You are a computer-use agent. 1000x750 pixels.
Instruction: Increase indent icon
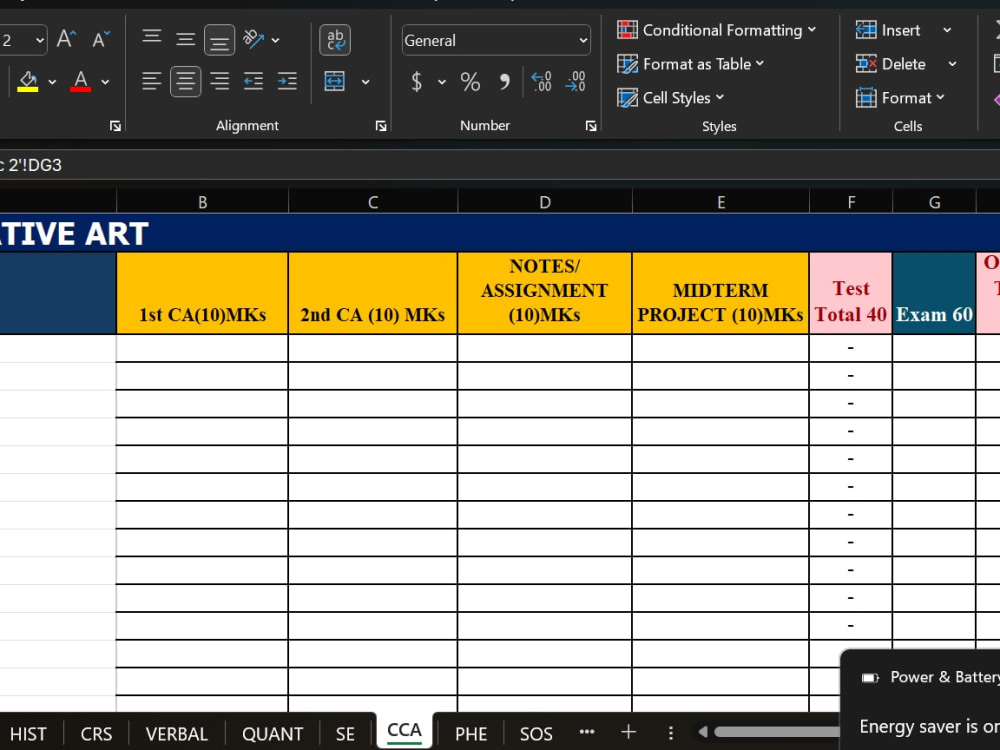(x=287, y=81)
